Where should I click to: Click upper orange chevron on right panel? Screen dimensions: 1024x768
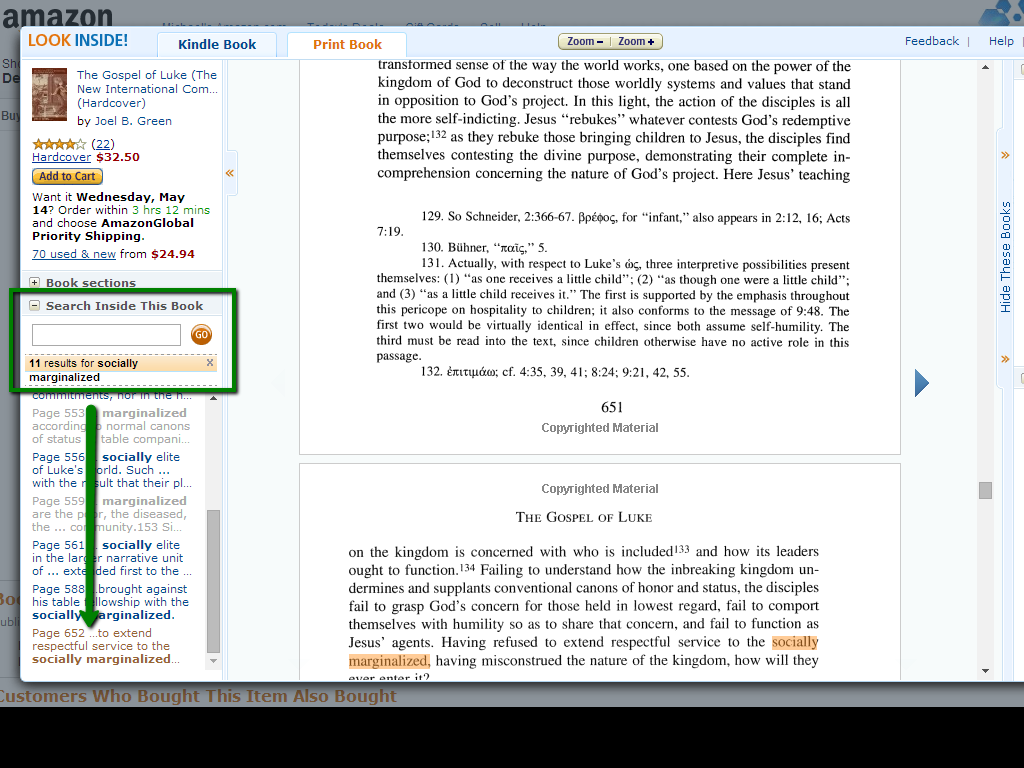pos(1005,155)
